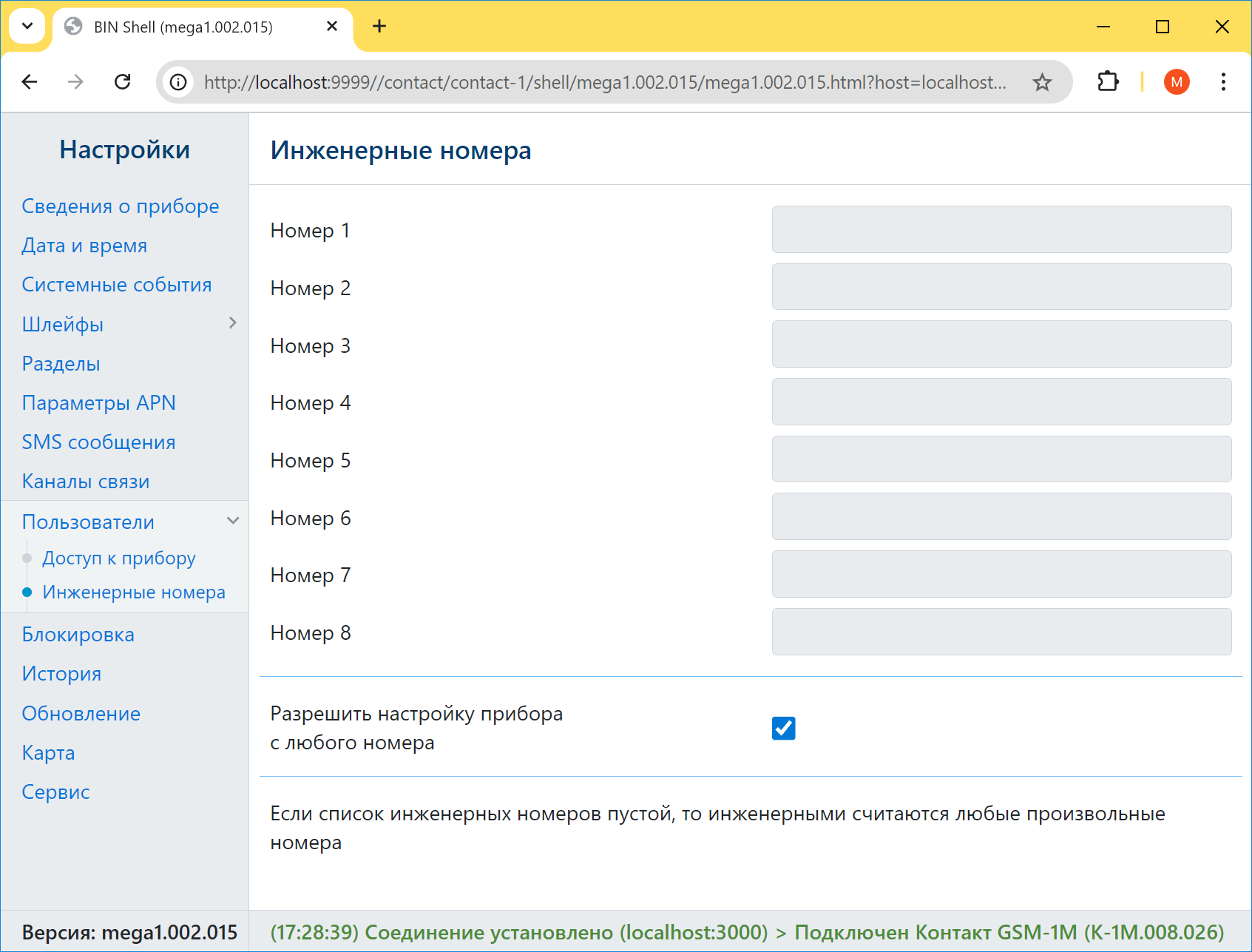
Task: Open the profile avatar M menu
Action: pyautogui.click(x=1176, y=82)
